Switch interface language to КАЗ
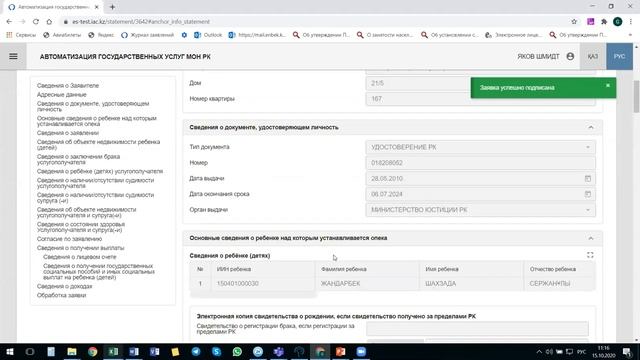The height and width of the screenshot is (360, 640). click(593, 56)
